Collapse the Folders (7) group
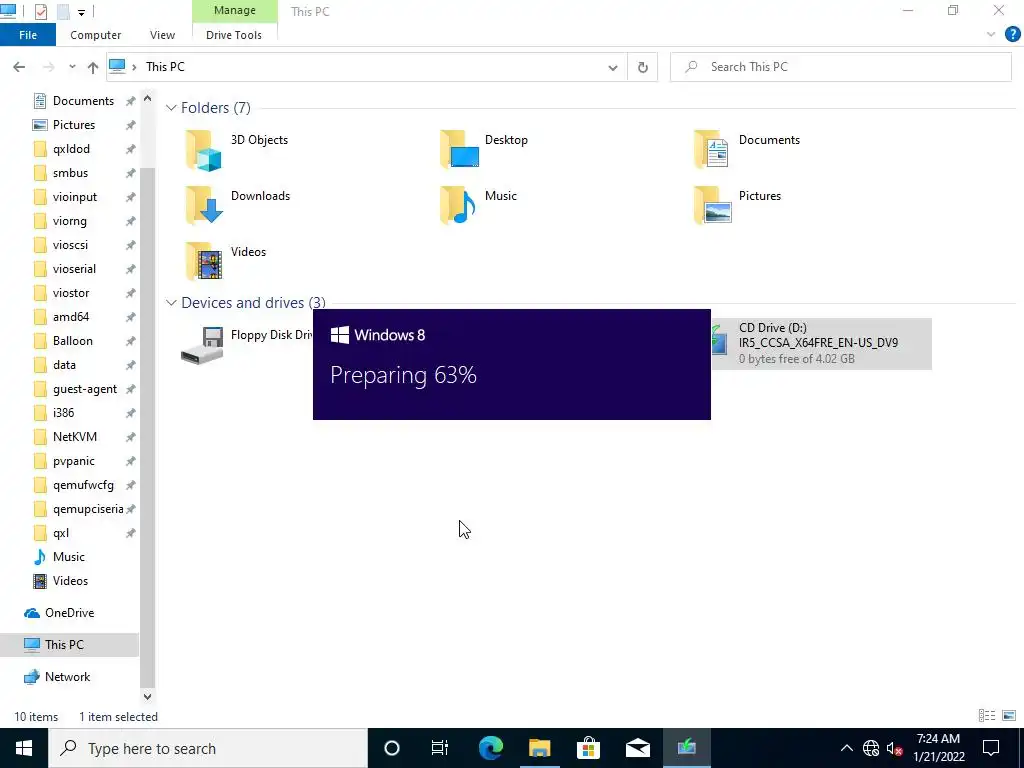Image resolution: width=1024 pixels, height=768 pixels. [x=171, y=108]
